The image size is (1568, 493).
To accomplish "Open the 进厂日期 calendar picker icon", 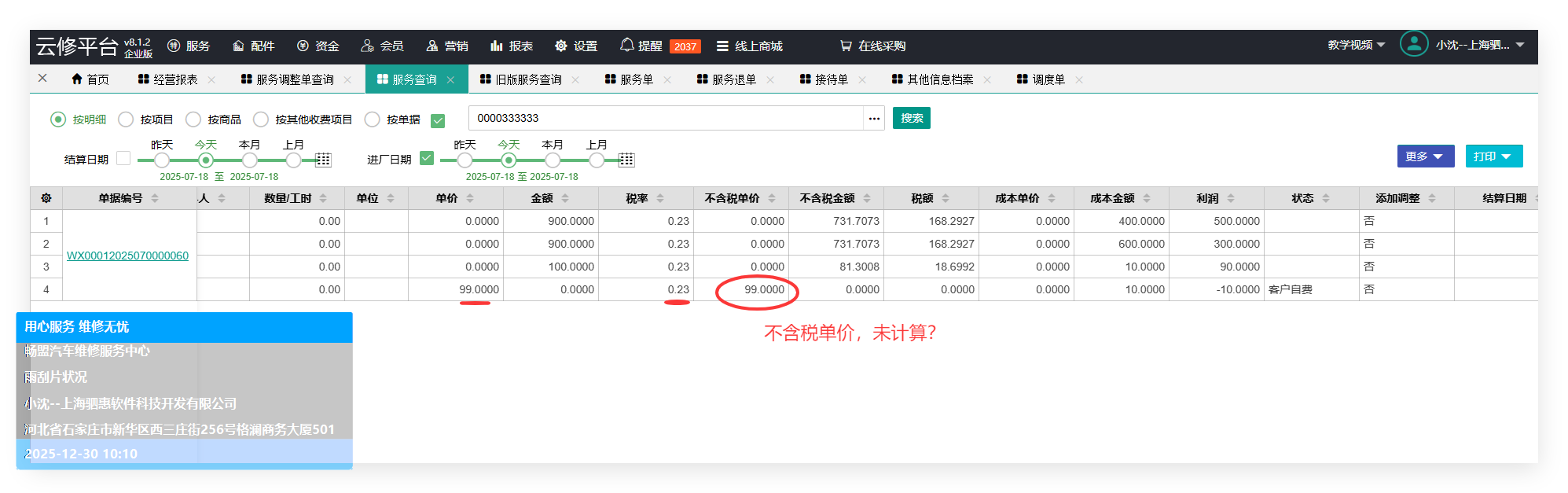I will (x=626, y=160).
